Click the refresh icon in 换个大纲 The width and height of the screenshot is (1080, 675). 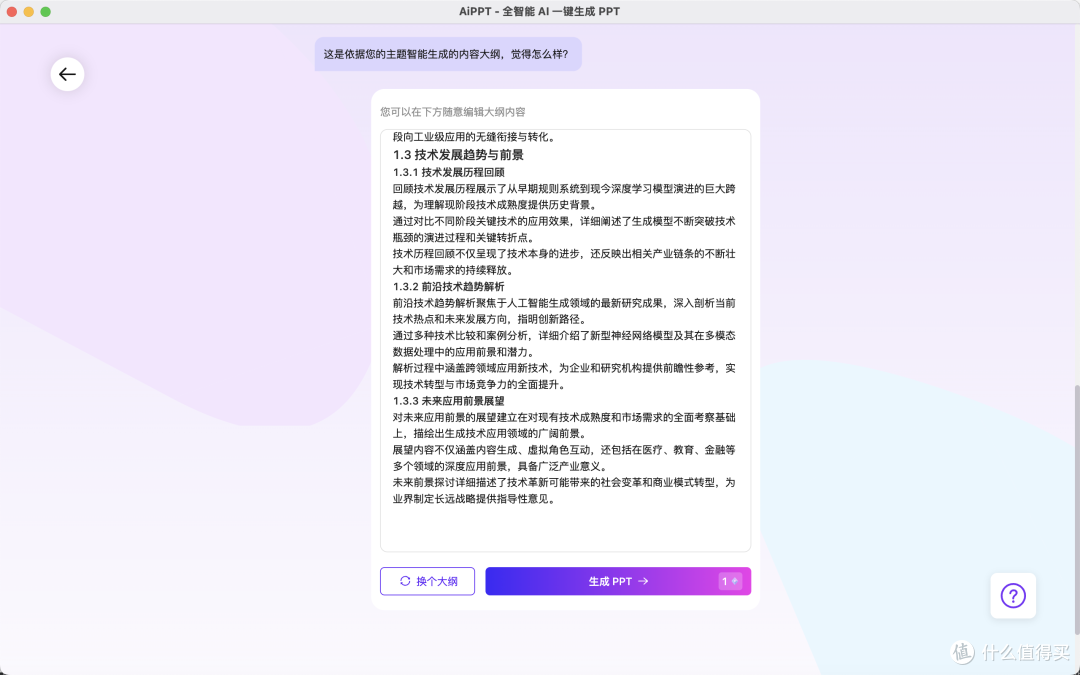point(405,581)
